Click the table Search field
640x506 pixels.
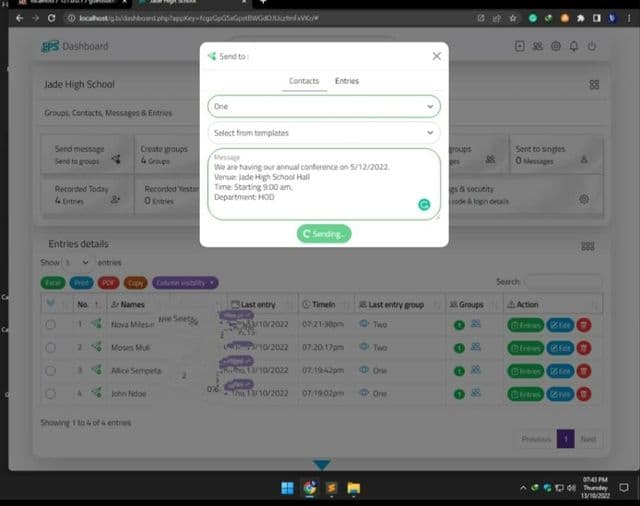pyautogui.click(x=563, y=282)
